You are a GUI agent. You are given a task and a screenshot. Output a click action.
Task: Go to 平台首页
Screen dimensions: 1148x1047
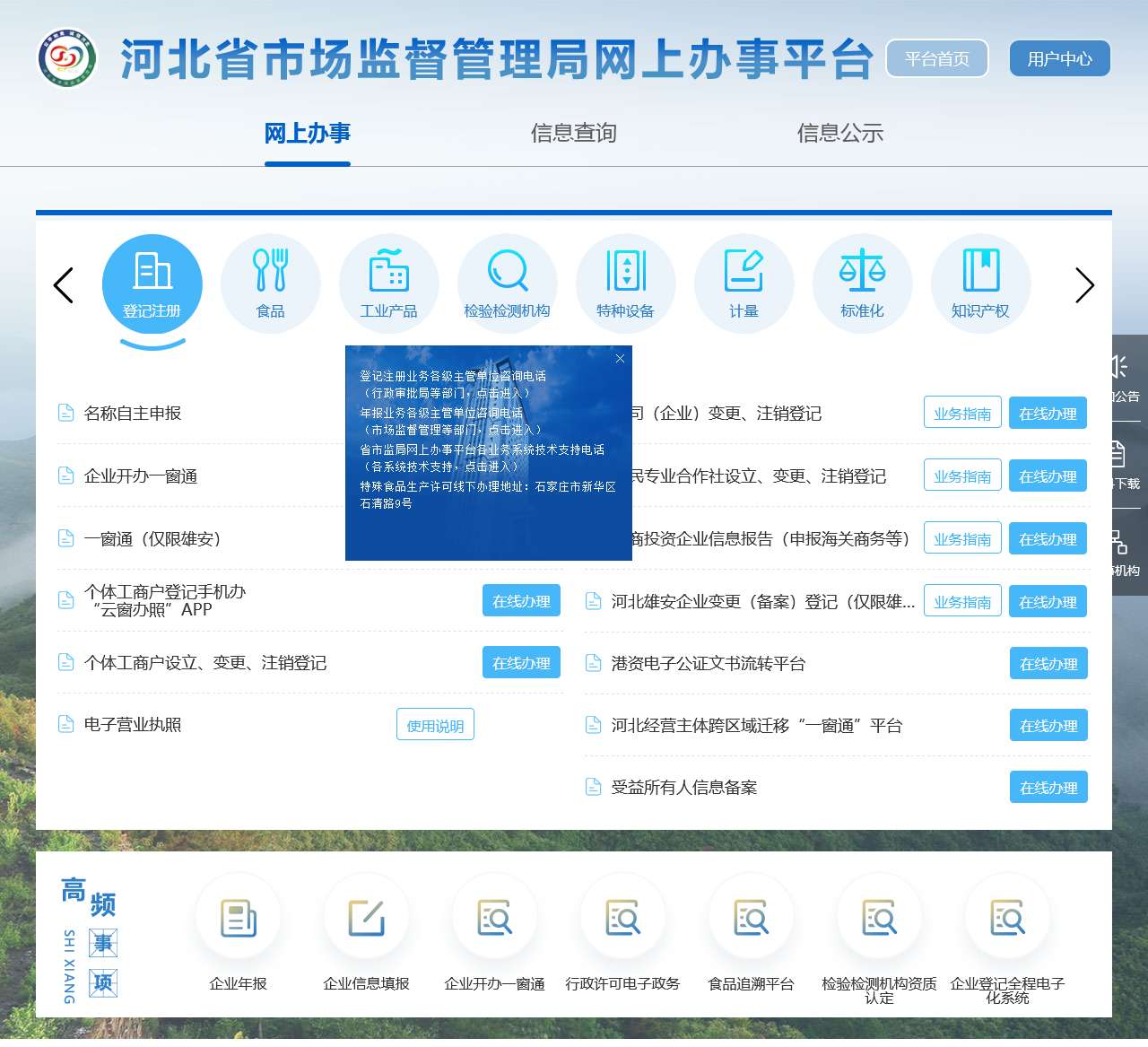937,58
